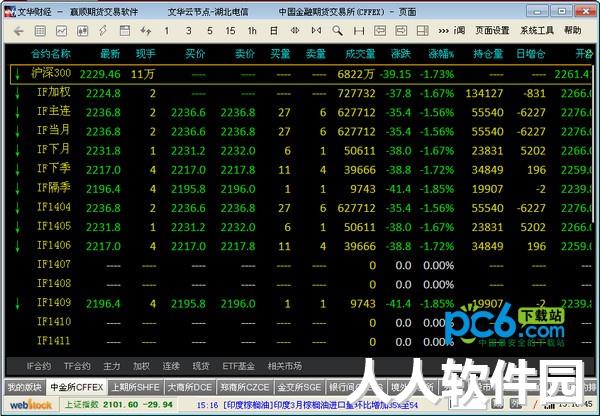Switch to the TF合约 sub-tab
This screenshot has height=416, width=600.
pos(77,366)
